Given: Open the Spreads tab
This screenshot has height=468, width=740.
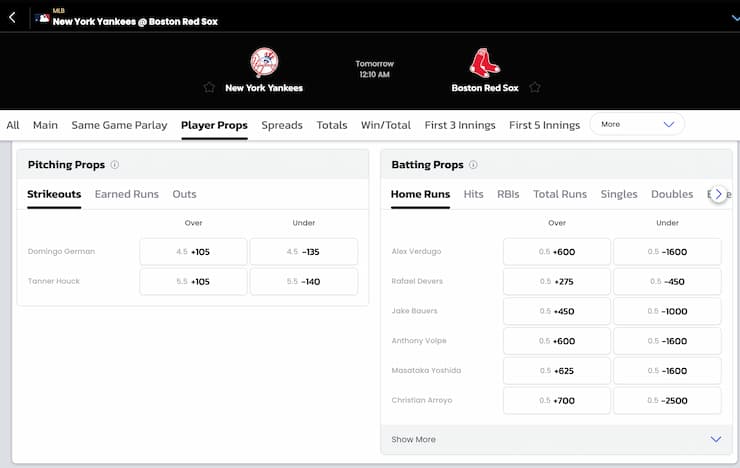Looking at the screenshot, I should [x=282, y=125].
